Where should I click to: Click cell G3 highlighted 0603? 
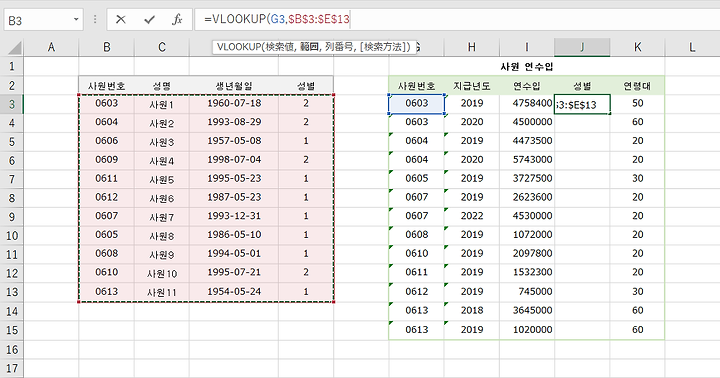coord(416,104)
